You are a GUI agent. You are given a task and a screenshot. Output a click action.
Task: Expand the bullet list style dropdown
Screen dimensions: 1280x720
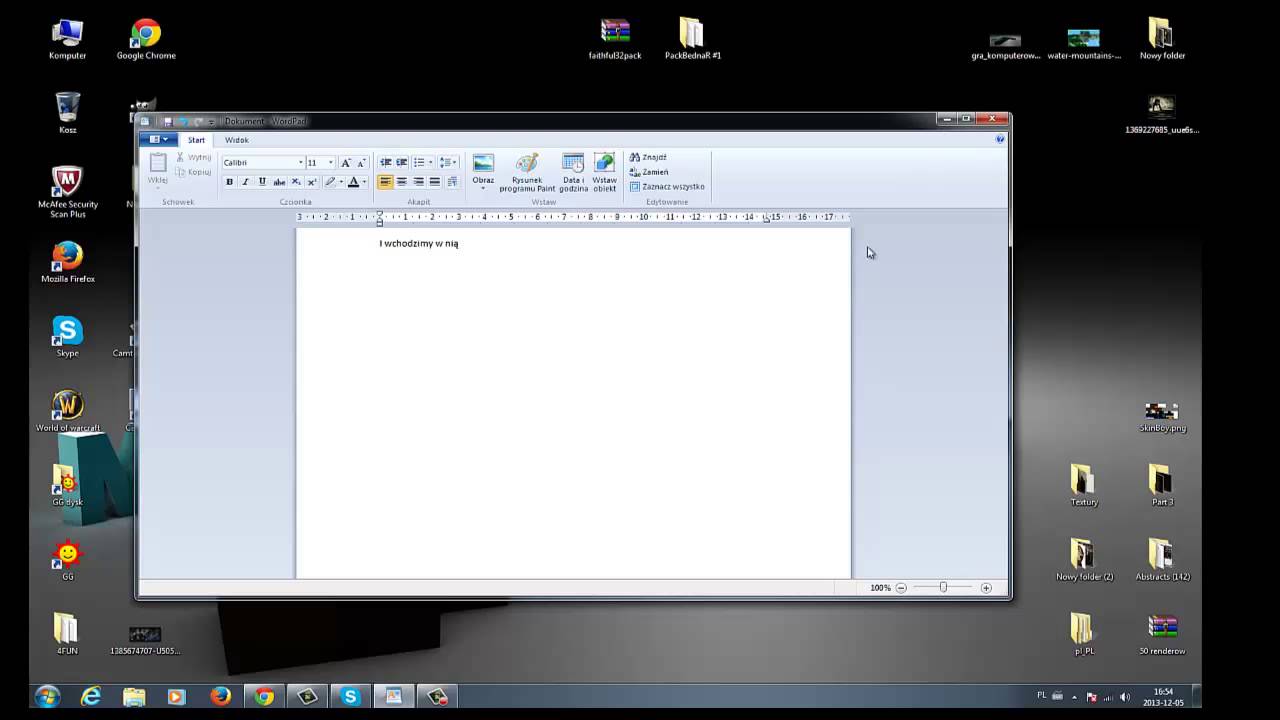pos(431,162)
